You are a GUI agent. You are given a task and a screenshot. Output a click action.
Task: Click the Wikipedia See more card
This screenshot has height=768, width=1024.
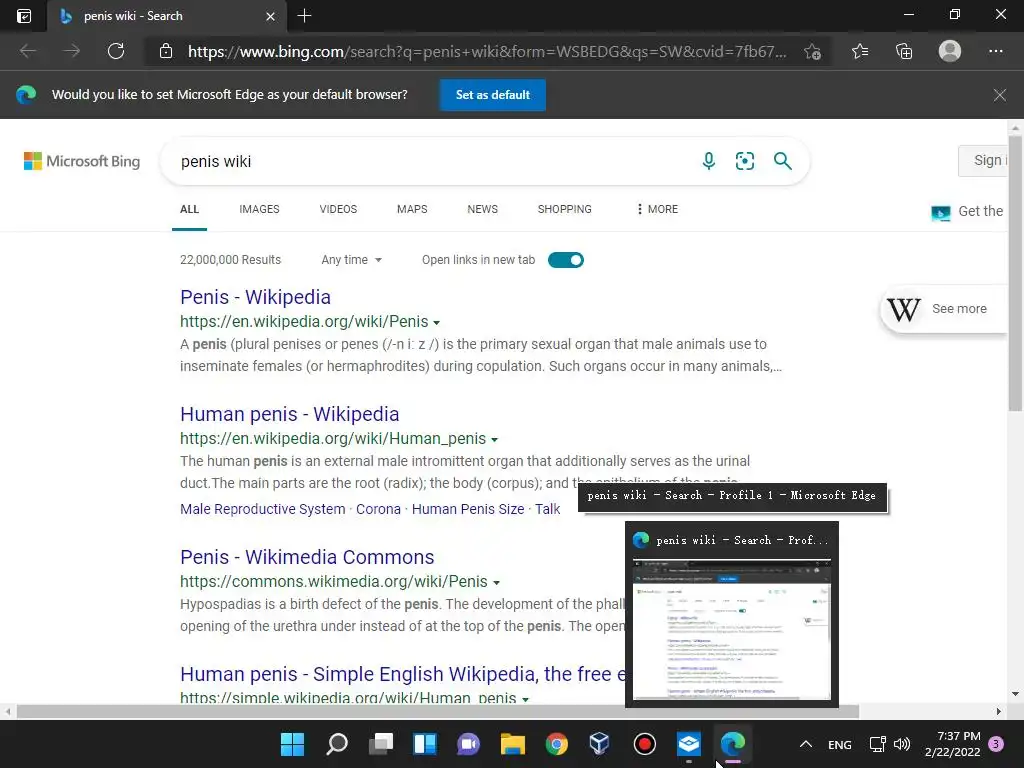(944, 309)
